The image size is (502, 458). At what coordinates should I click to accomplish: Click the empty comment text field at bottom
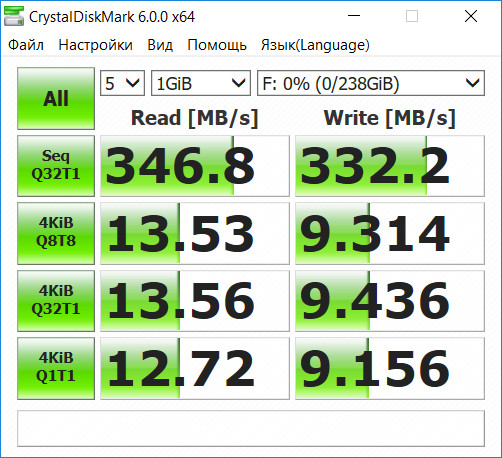251,429
